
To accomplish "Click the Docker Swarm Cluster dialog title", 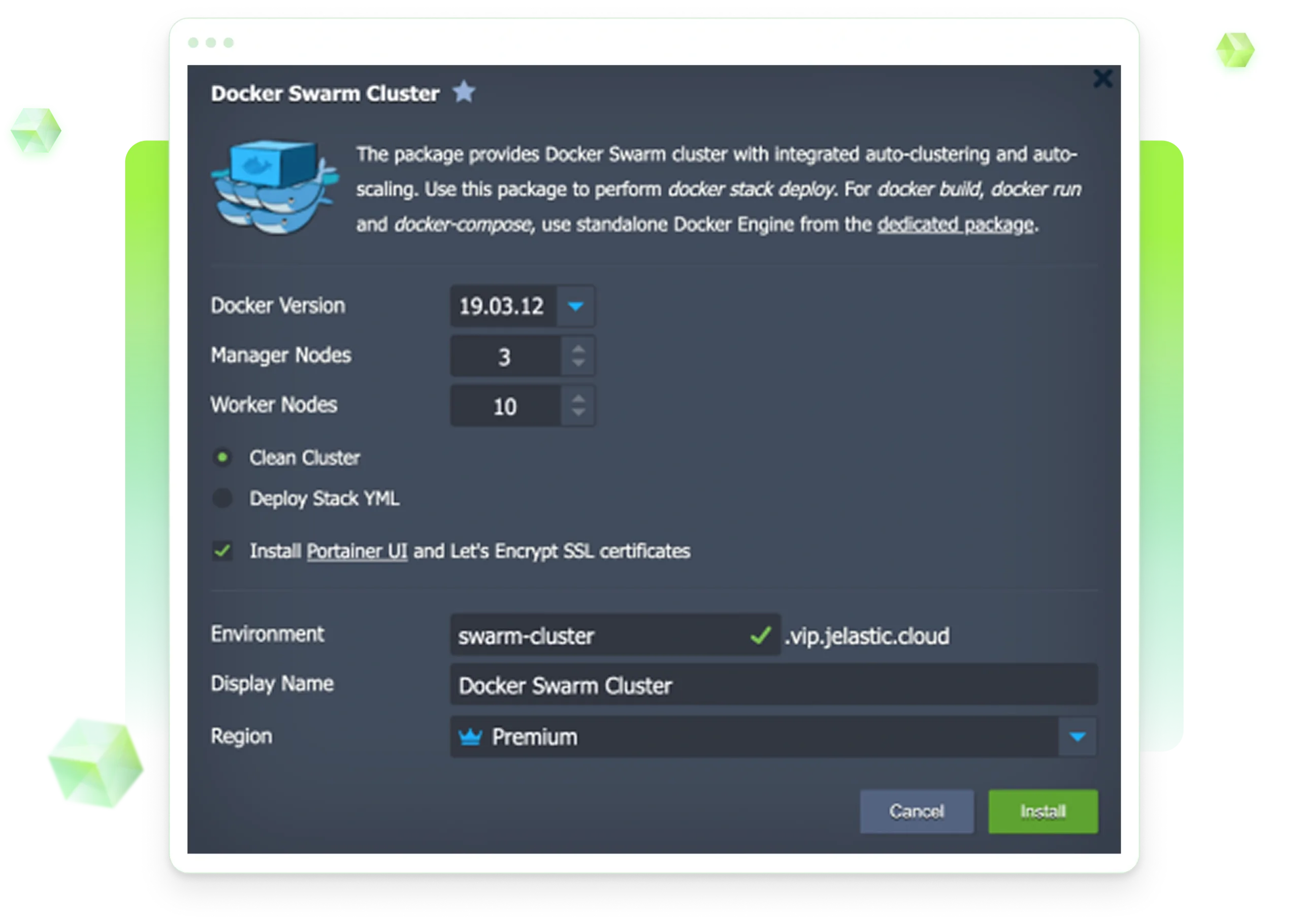I will coord(326,93).
